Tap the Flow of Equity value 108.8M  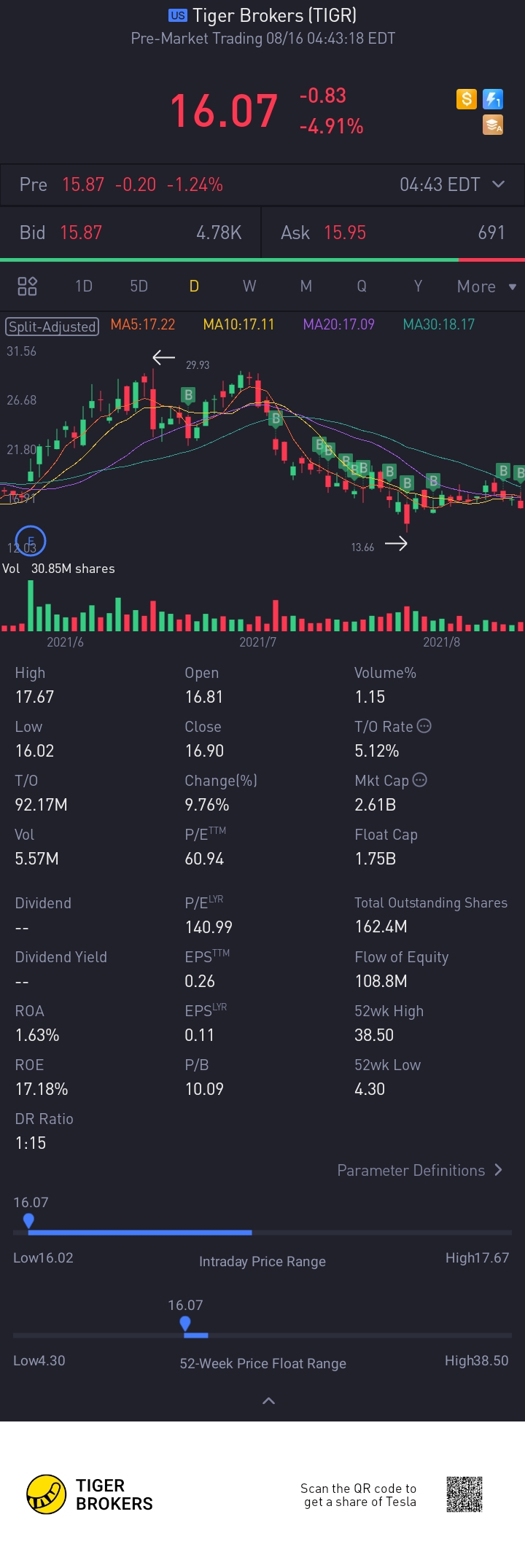[x=381, y=981]
